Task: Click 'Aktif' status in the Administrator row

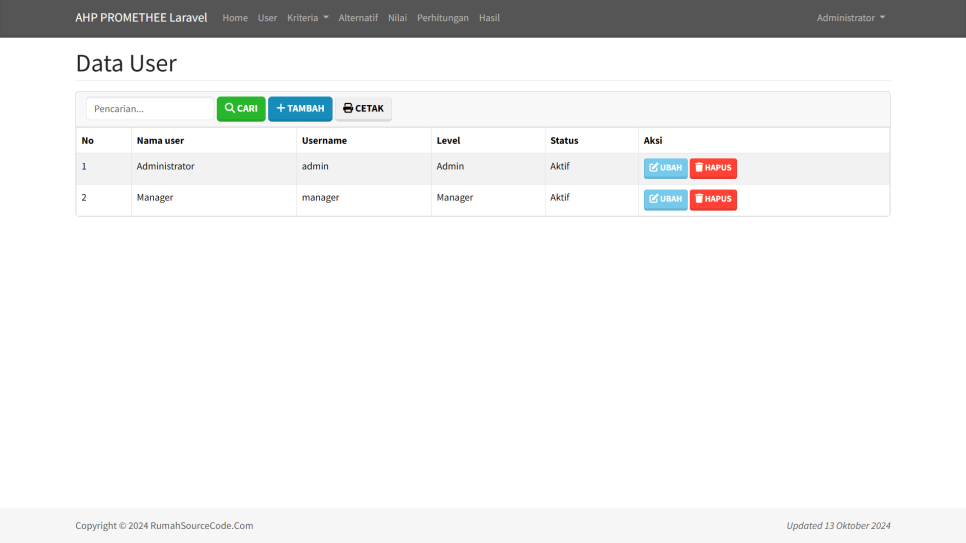Action: [559, 166]
